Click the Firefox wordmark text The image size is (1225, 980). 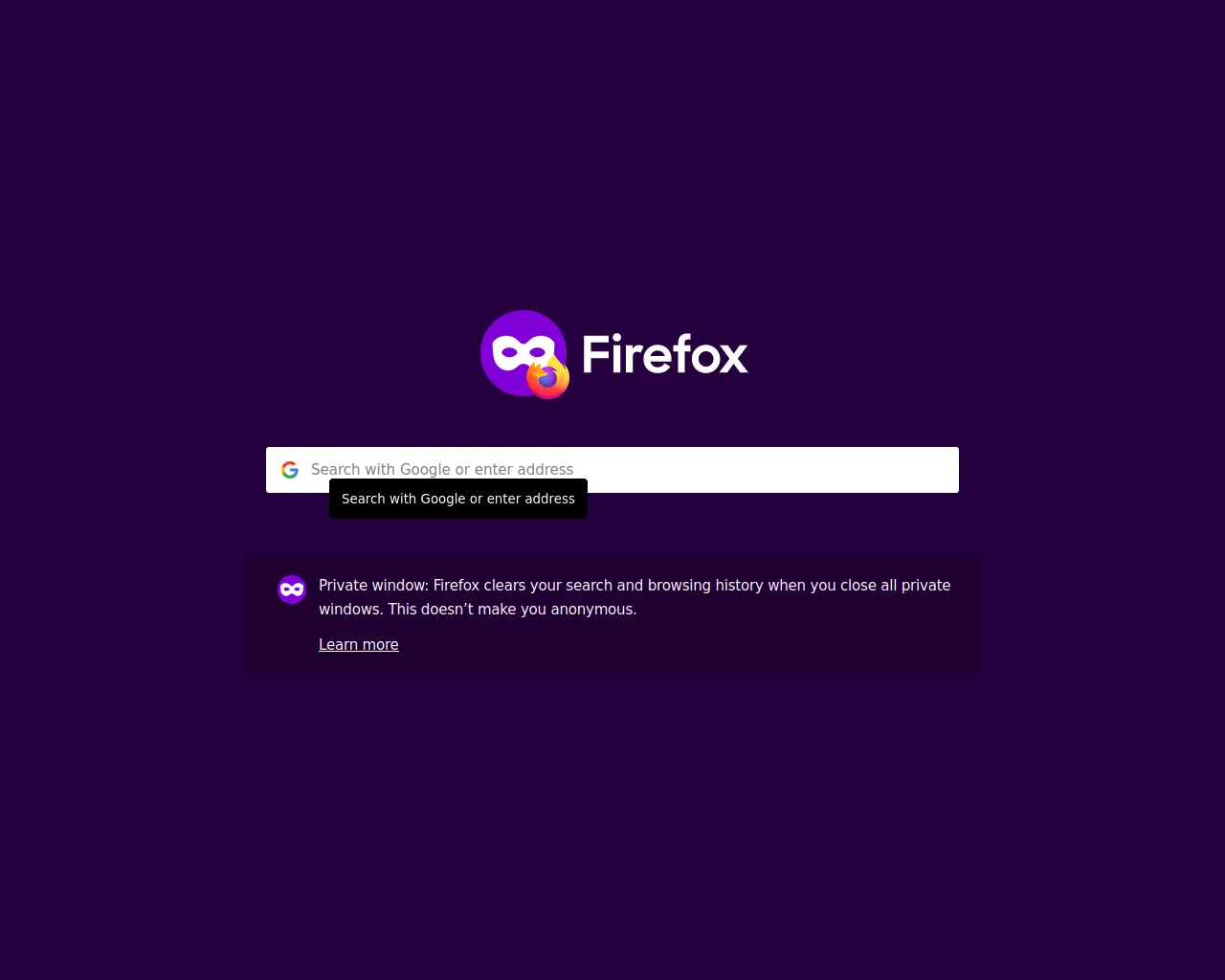click(x=664, y=354)
